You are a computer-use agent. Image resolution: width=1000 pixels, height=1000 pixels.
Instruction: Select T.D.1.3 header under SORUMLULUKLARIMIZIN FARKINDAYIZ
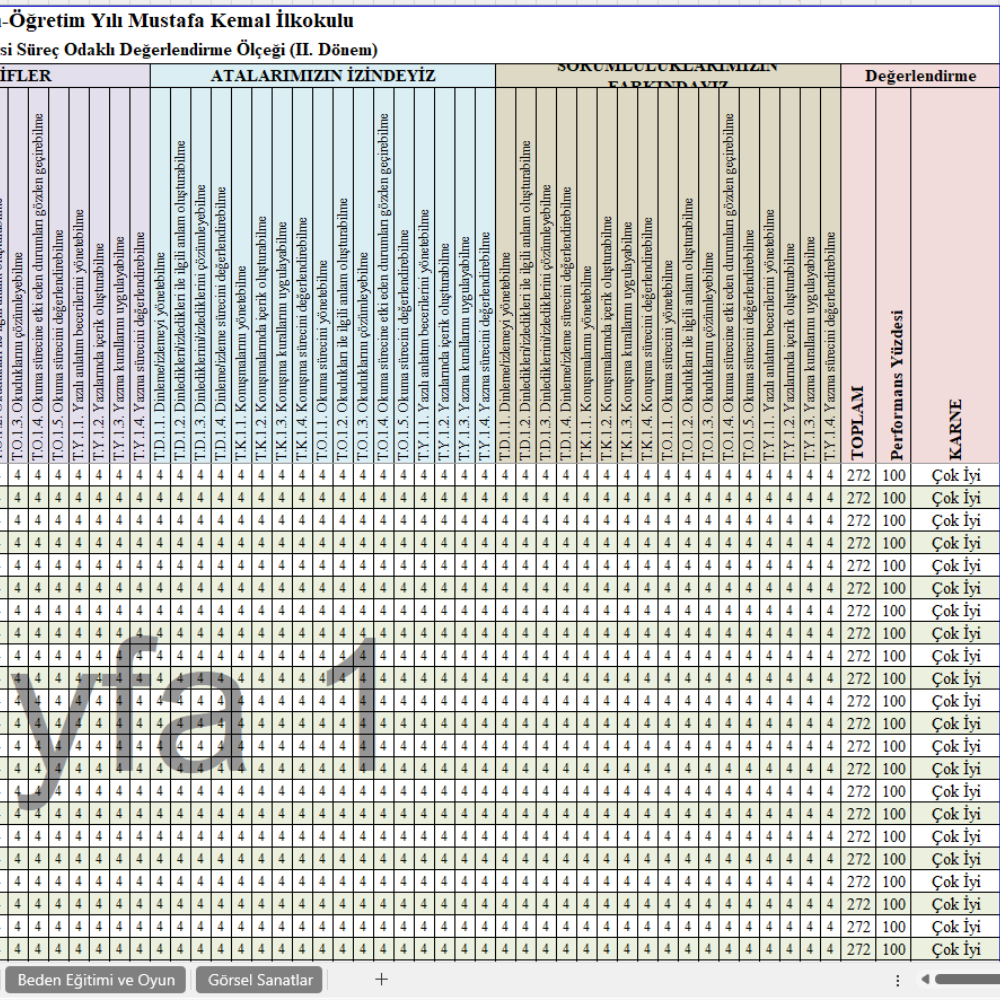[546, 276]
